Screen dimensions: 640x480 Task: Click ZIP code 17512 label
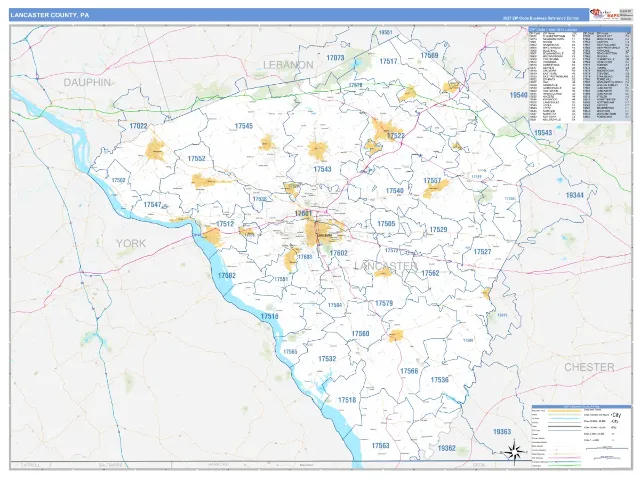tap(225, 224)
